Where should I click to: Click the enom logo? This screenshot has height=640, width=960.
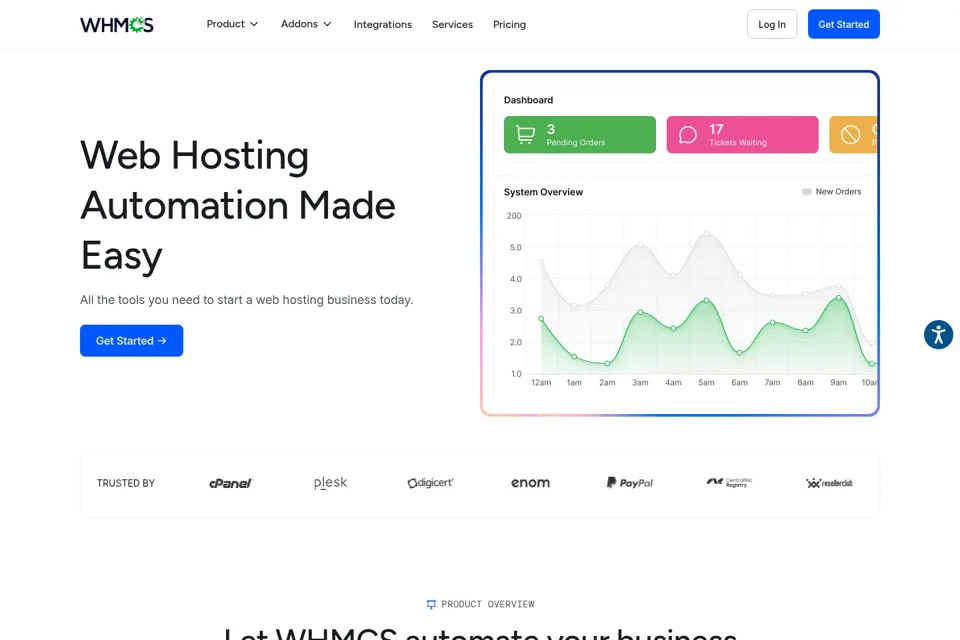530,483
